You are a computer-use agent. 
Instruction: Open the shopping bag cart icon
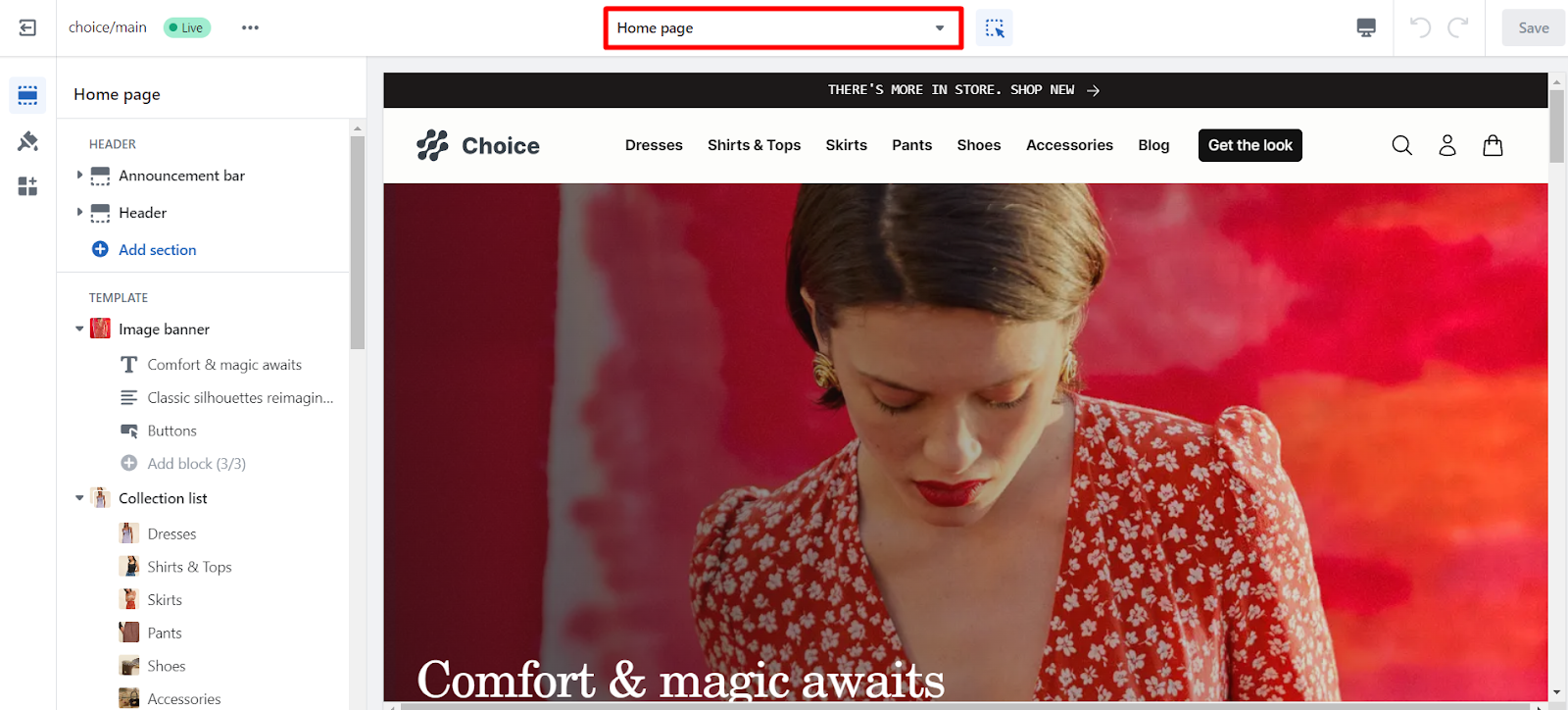pos(1493,145)
